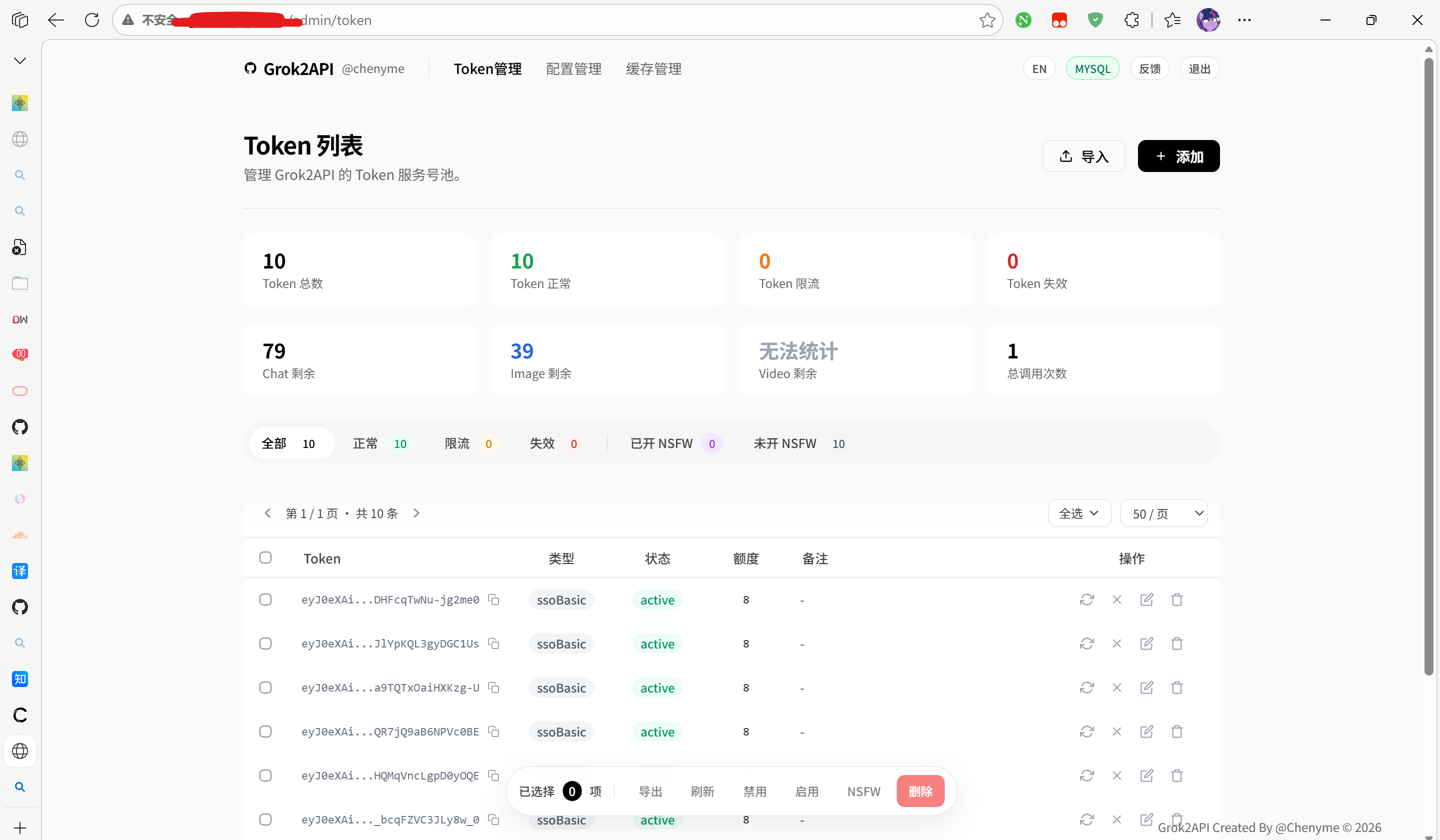Screen dimensions: 1440x840
Task: Switch language with EN button
Action: pyautogui.click(x=1039, y=68)
